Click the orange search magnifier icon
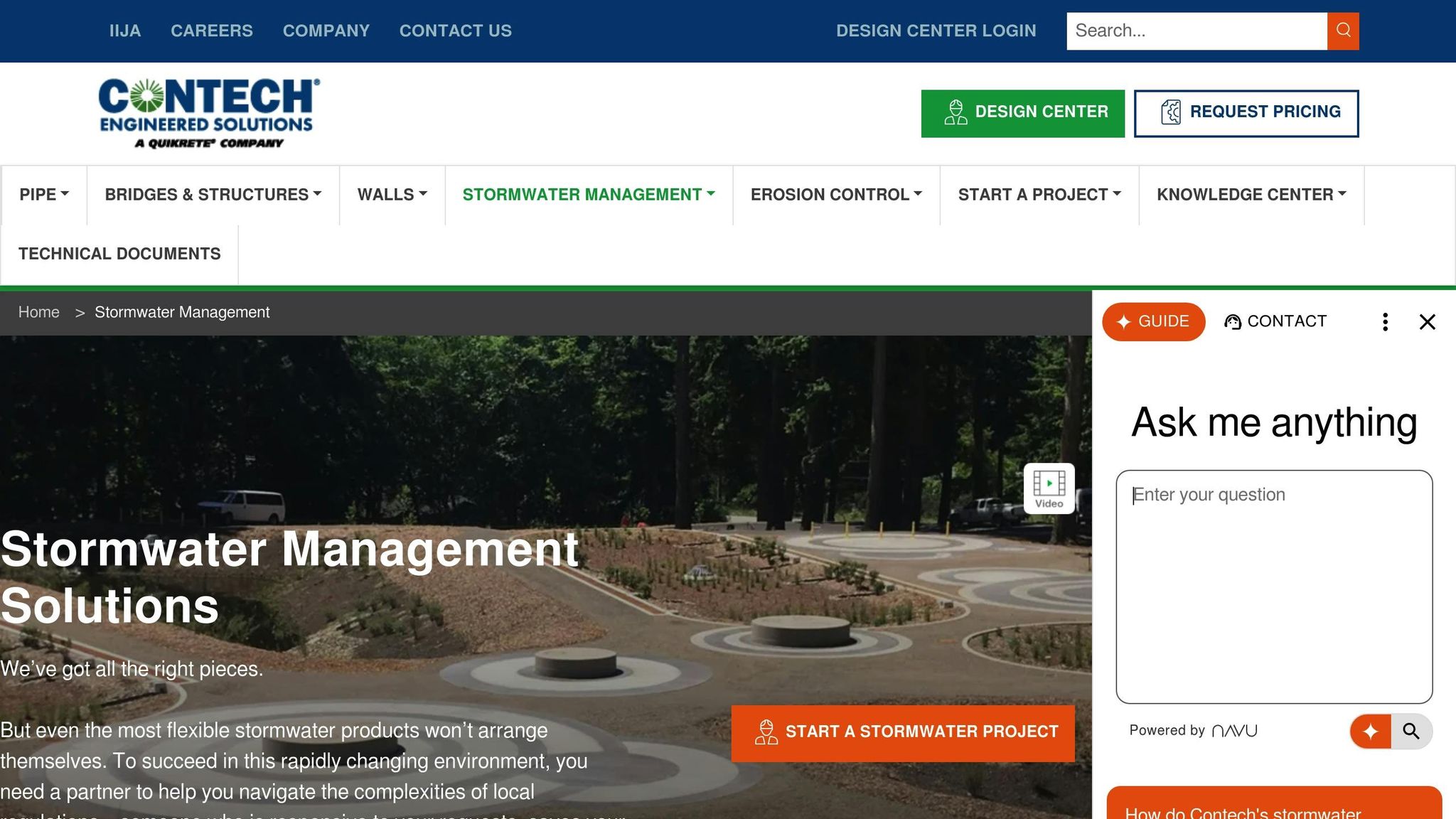 coord(1342,31)
